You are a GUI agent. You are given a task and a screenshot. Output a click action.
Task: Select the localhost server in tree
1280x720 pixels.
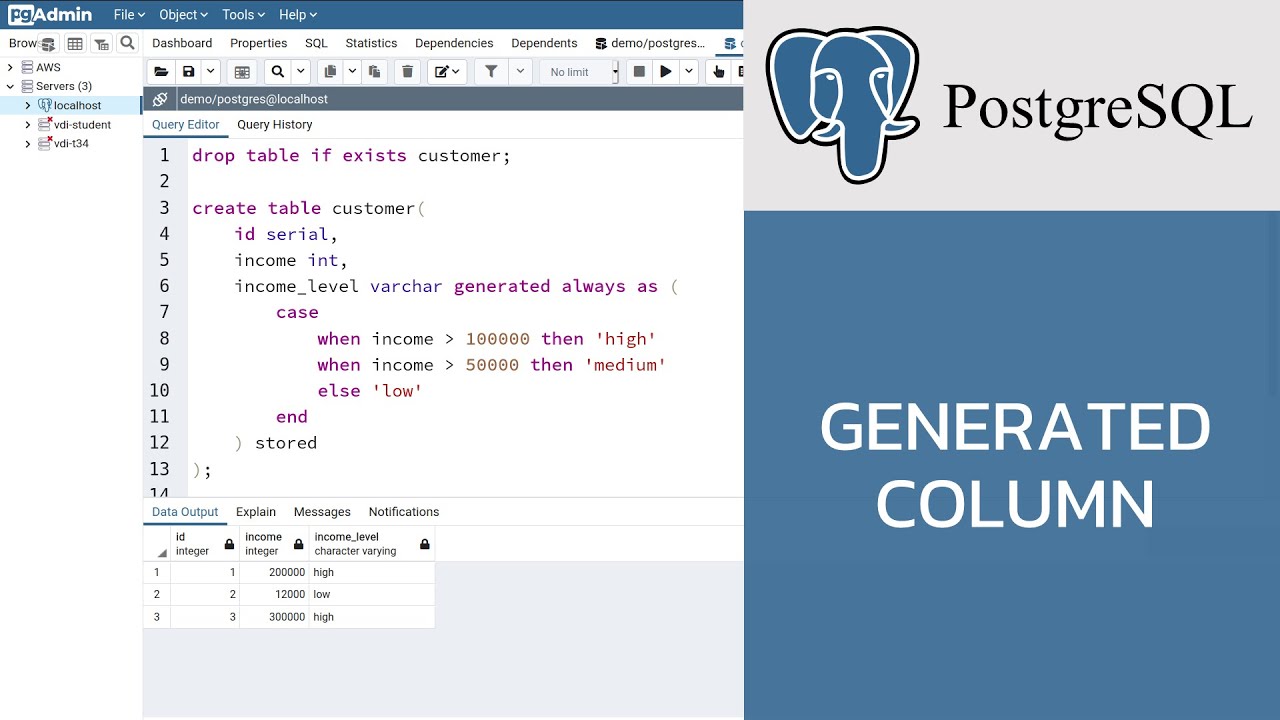[x=77, y=105]
